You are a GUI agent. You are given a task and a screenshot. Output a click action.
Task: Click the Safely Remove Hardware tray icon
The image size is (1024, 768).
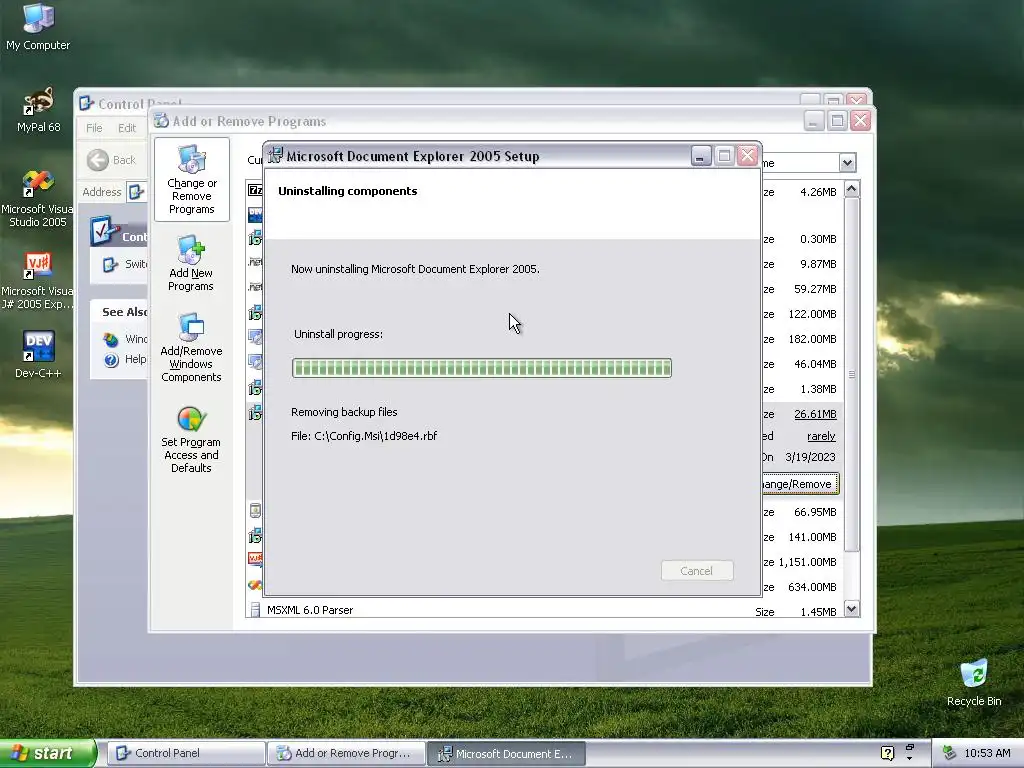coord(950,753)
